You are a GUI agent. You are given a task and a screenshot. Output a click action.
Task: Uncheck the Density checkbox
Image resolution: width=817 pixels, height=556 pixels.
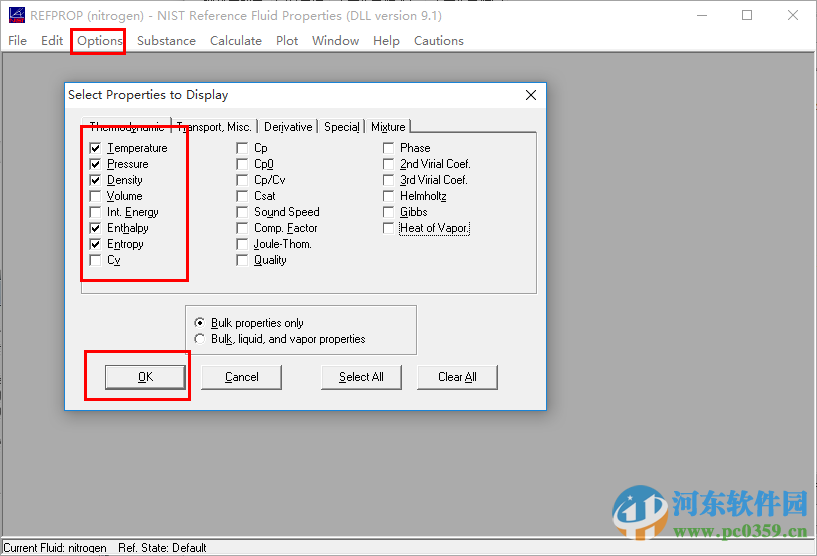point(95,180)
